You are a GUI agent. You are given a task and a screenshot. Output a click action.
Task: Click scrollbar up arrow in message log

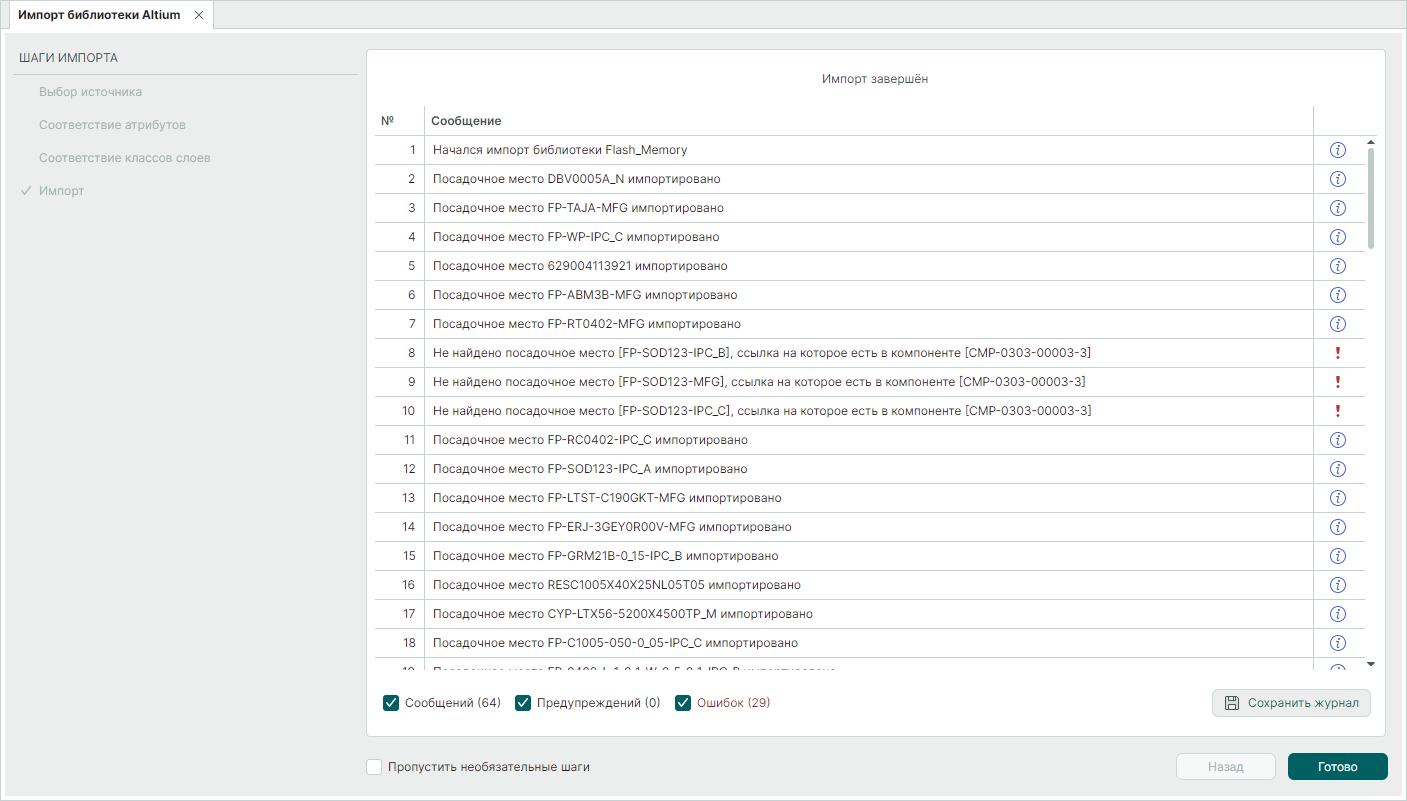coord(1371,142)
